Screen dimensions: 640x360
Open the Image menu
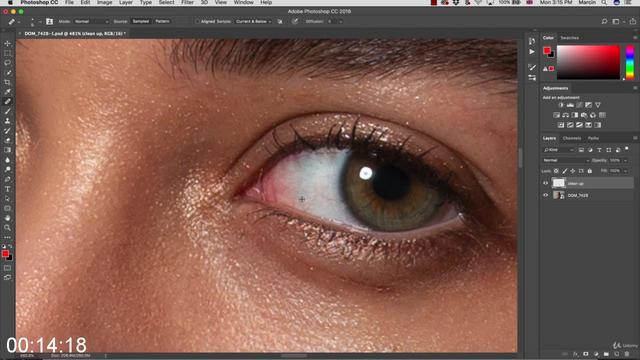104,2
